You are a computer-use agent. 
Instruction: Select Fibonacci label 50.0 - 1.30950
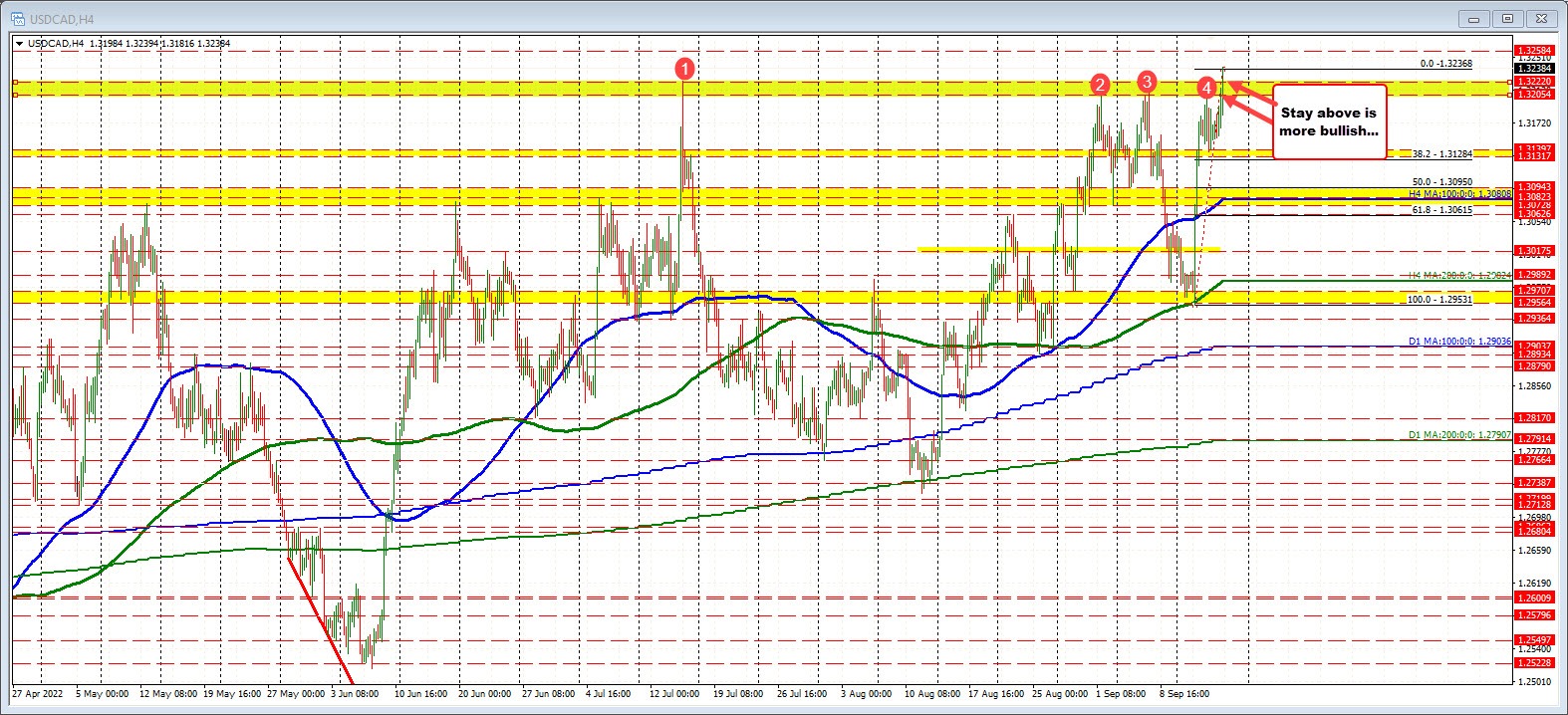point(1442,182)
